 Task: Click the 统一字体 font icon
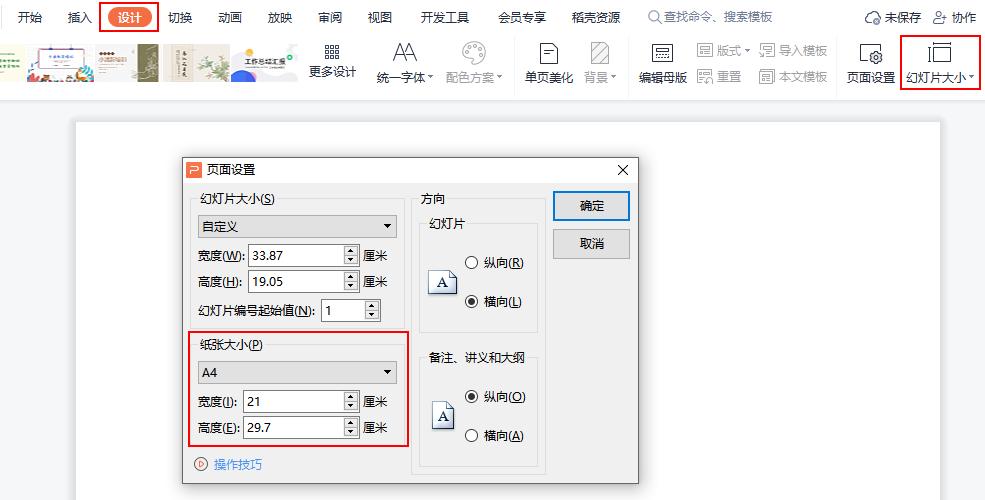point(405,53)
